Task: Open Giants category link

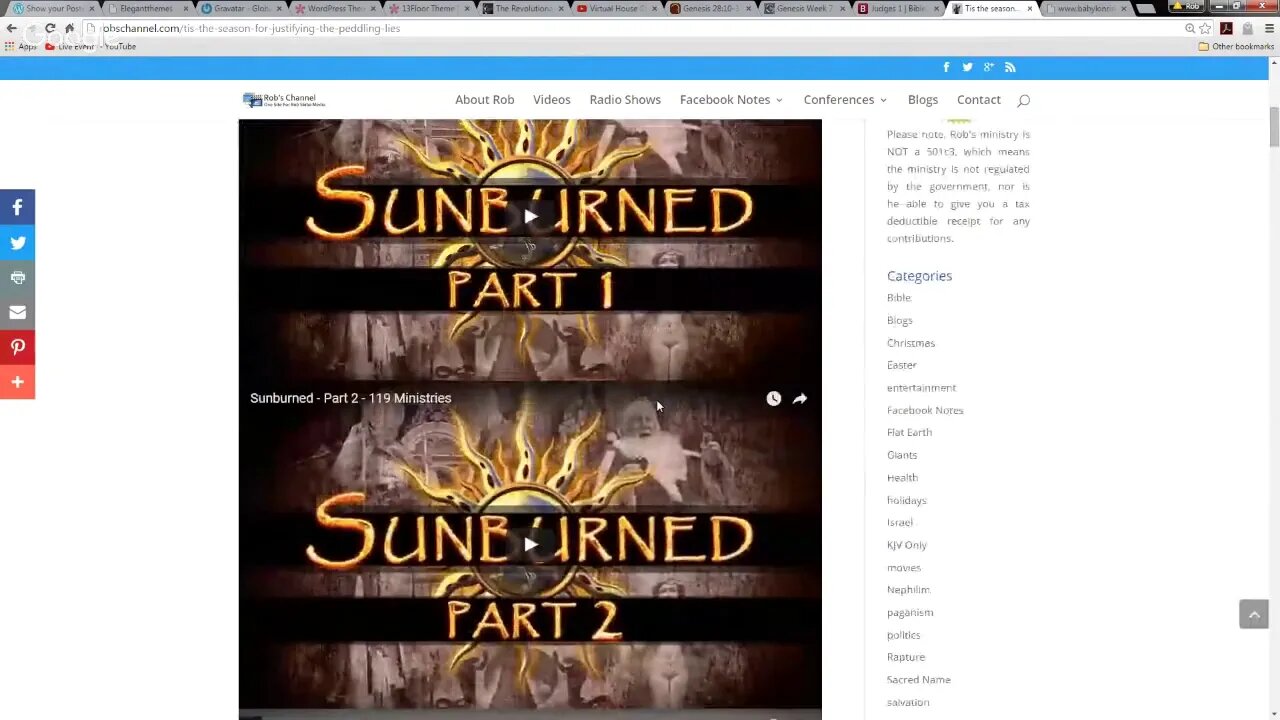Action: 902,455
